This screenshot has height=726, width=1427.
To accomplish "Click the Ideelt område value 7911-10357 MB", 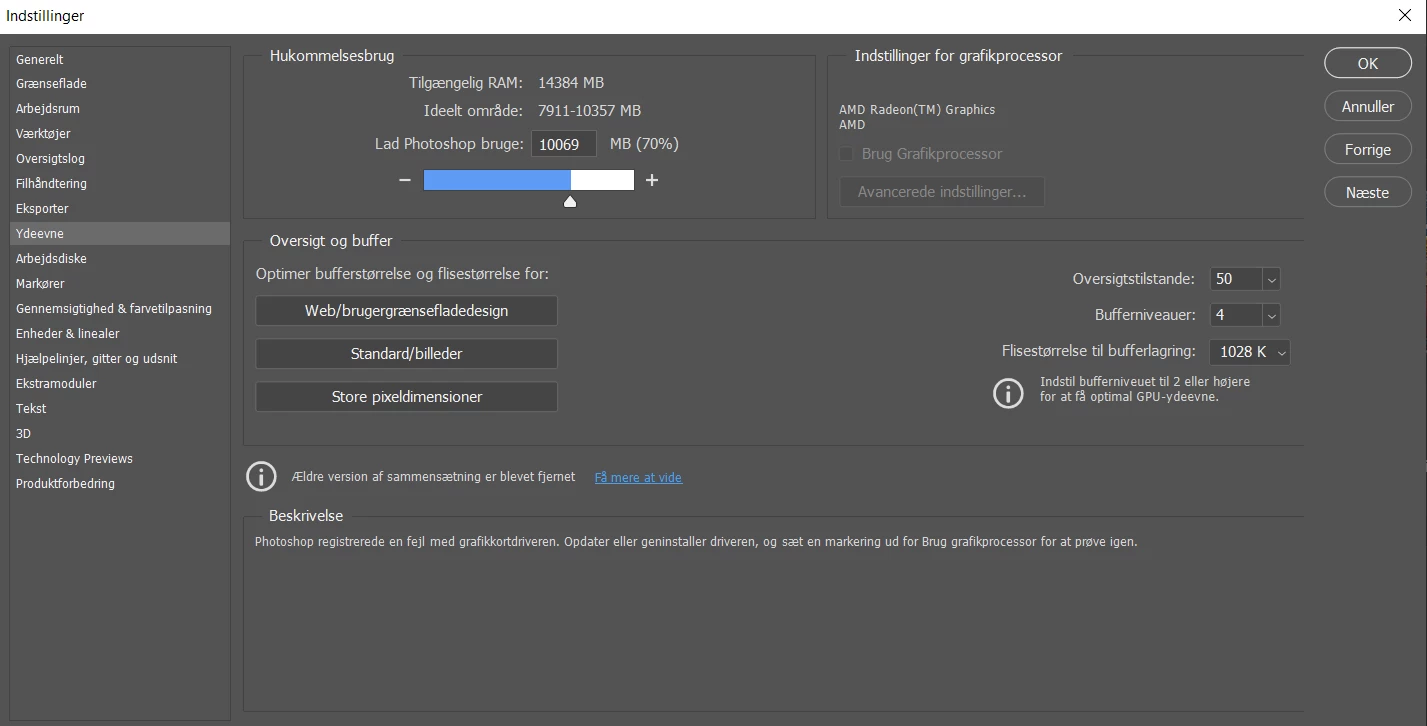I will click(x=589, y=111).
